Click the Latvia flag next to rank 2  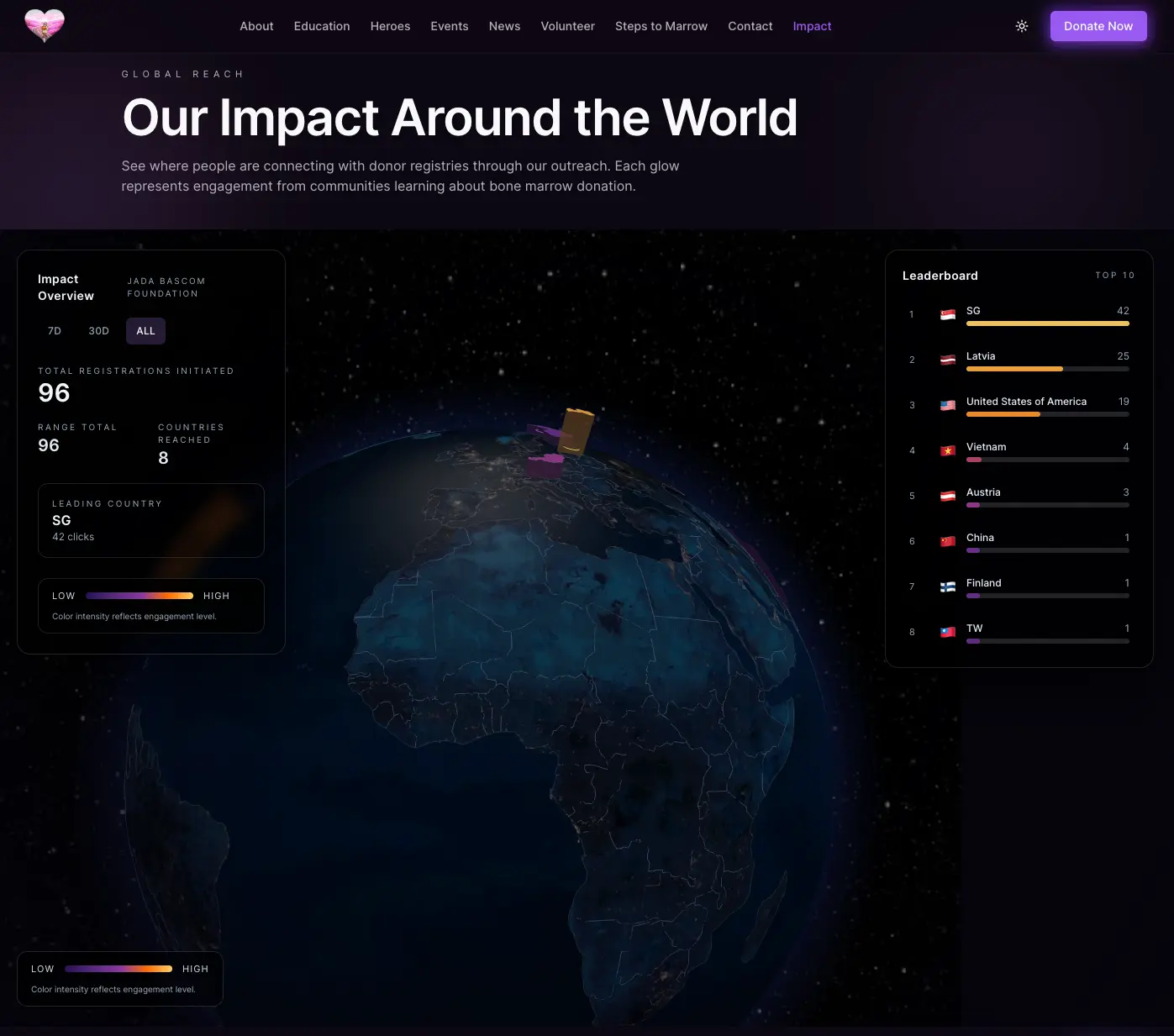pos(948,360)
